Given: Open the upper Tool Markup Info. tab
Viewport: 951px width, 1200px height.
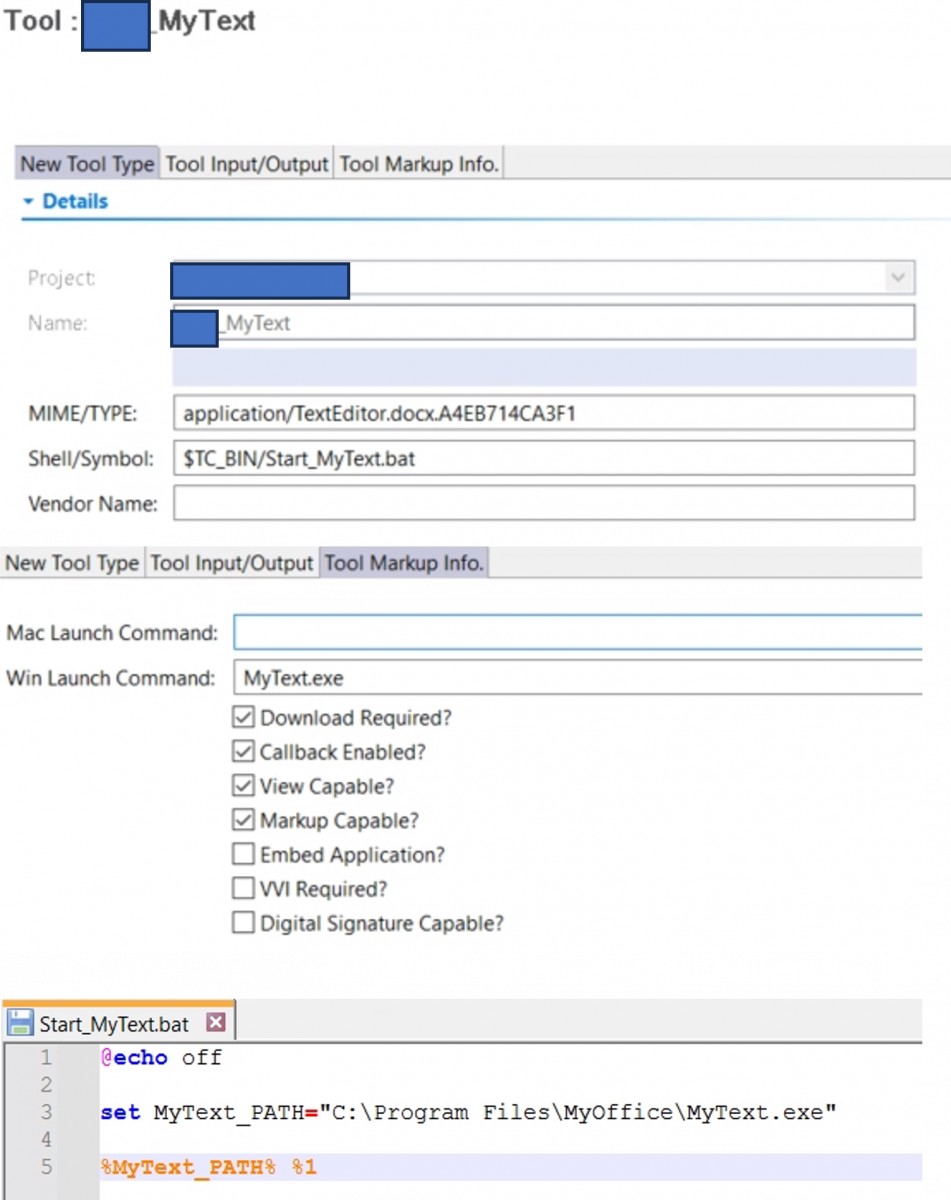Looking at the screenshot, I should [x=419, y=164].
